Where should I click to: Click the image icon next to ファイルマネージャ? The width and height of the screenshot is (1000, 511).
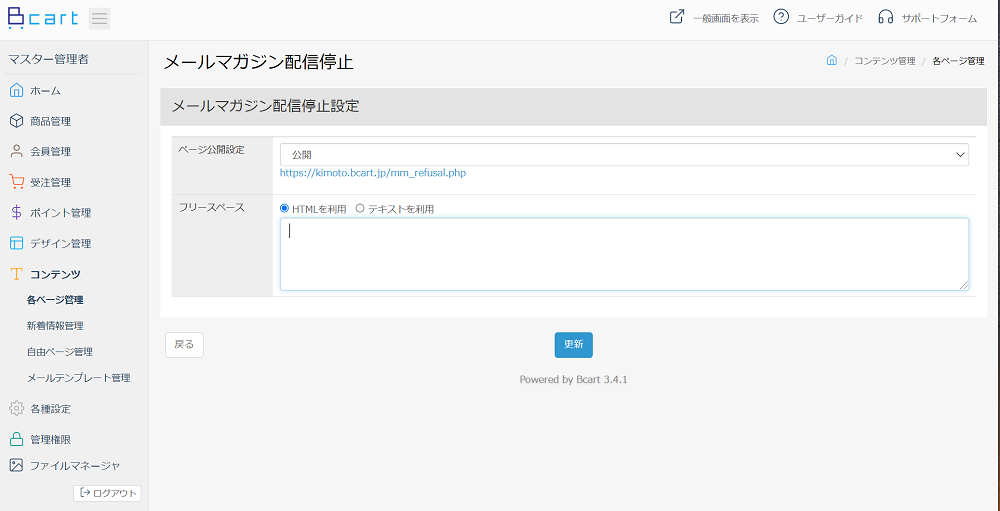[17, 465]
